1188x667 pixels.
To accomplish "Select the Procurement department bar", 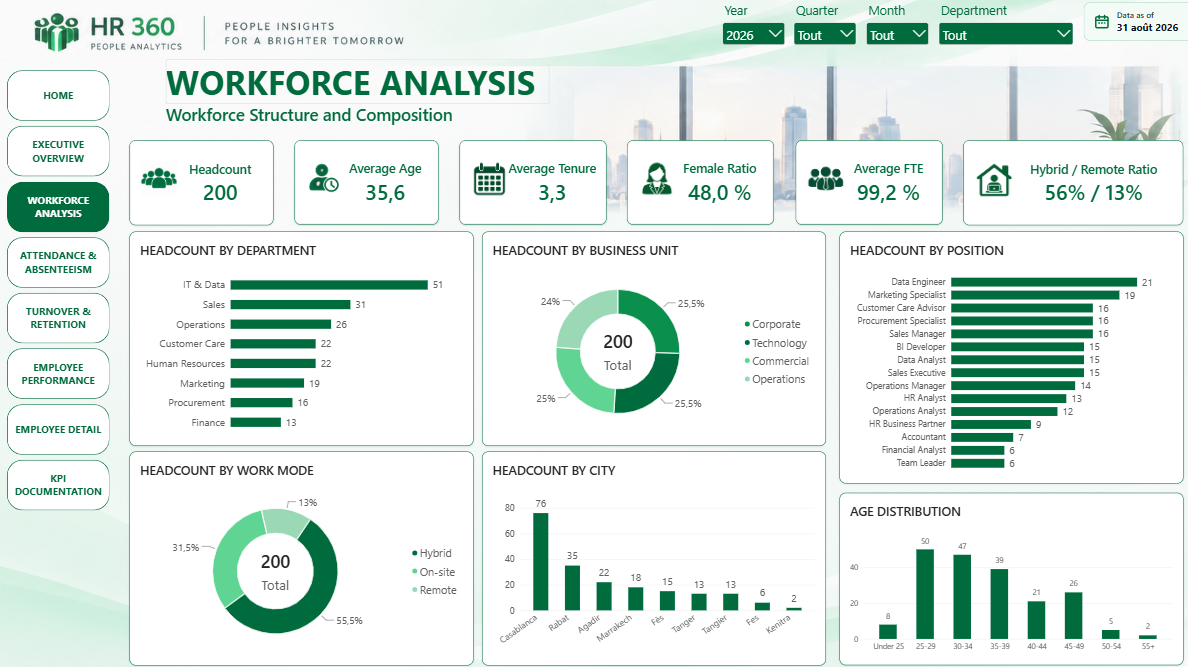I will click(261, 402).
